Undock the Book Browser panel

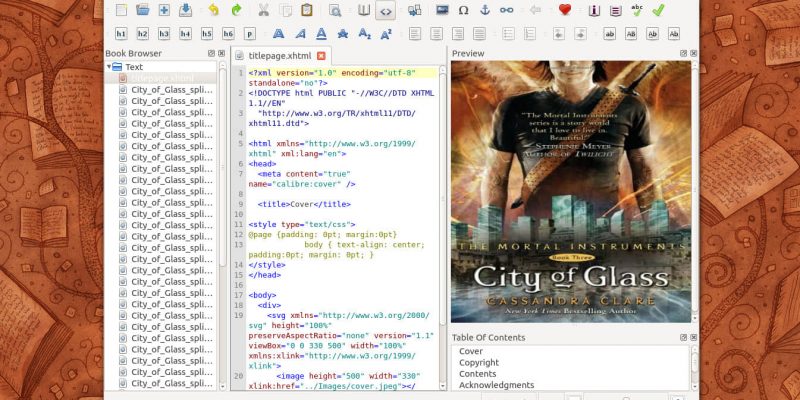coord(211,53)
